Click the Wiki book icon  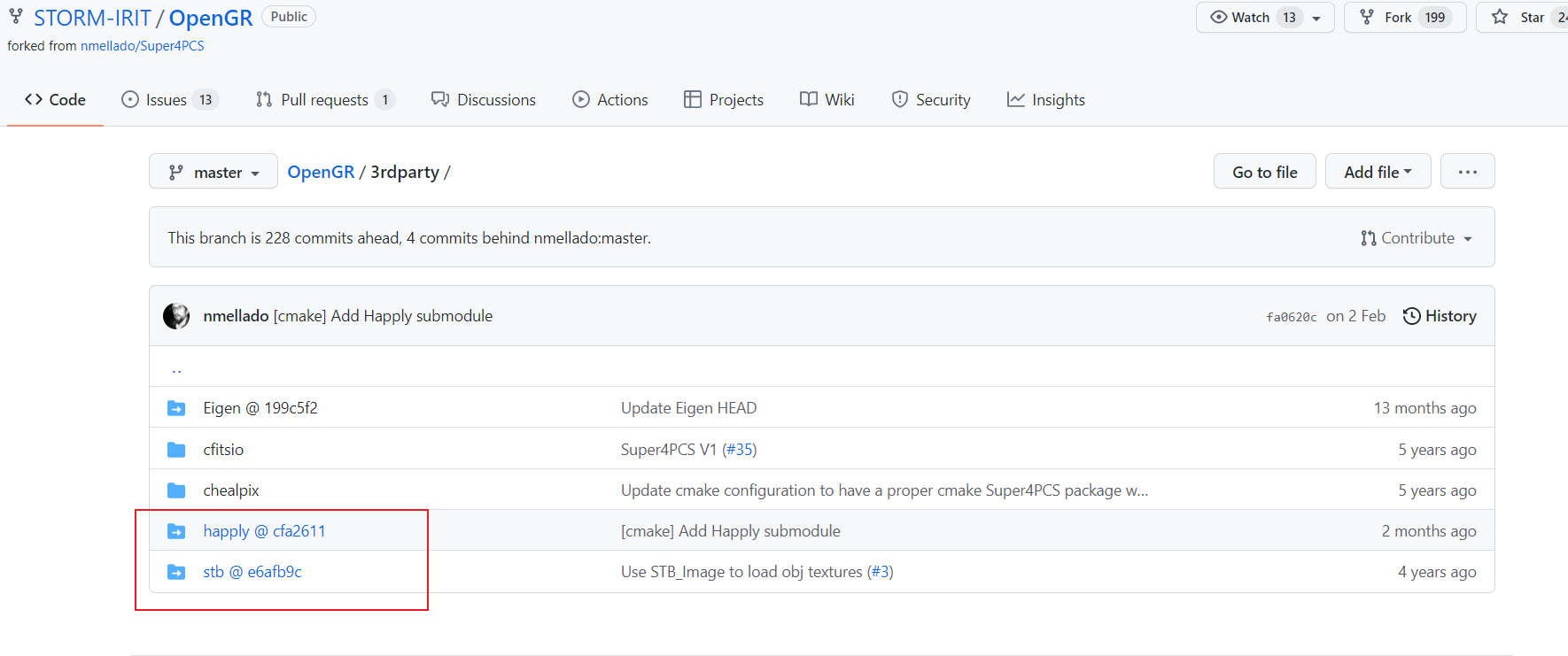809,99
